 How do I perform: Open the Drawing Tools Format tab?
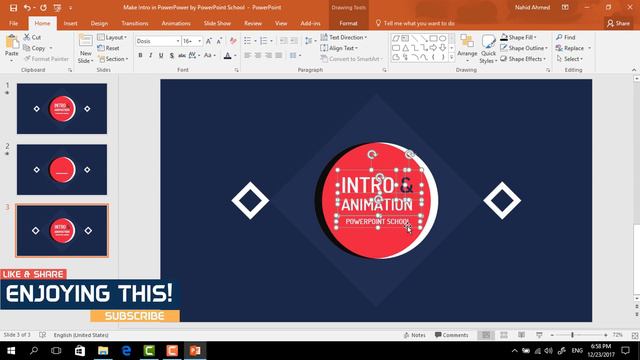(348, 23)
